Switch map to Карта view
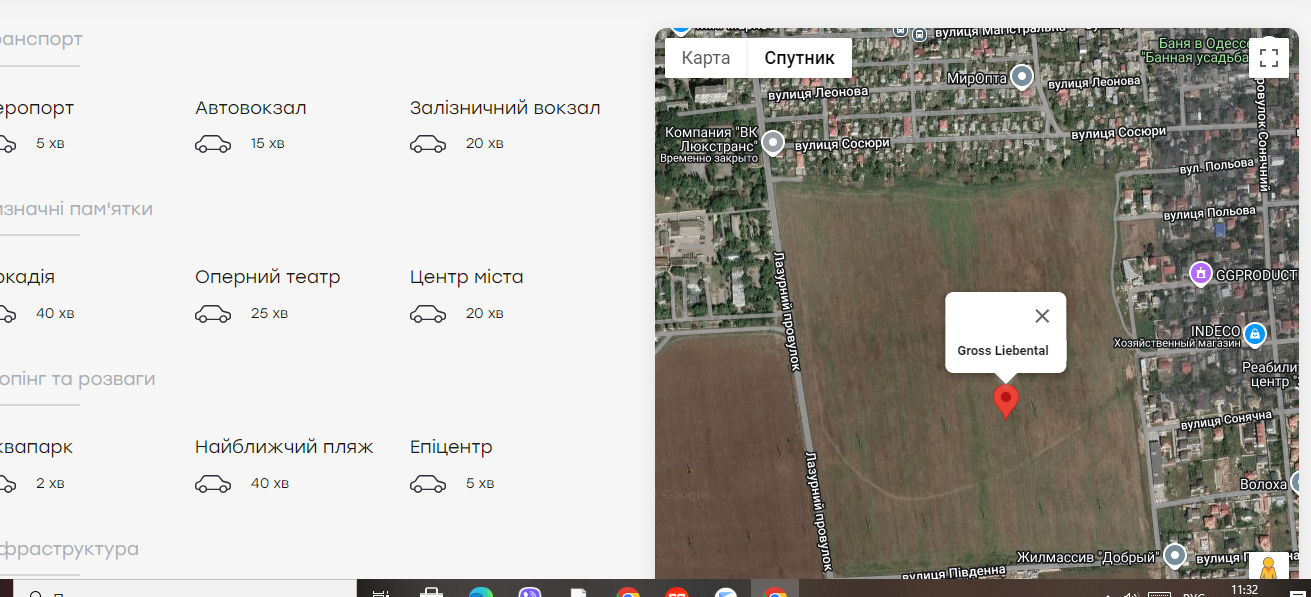This screenshot has width=1311, height=597. (706, 58)
